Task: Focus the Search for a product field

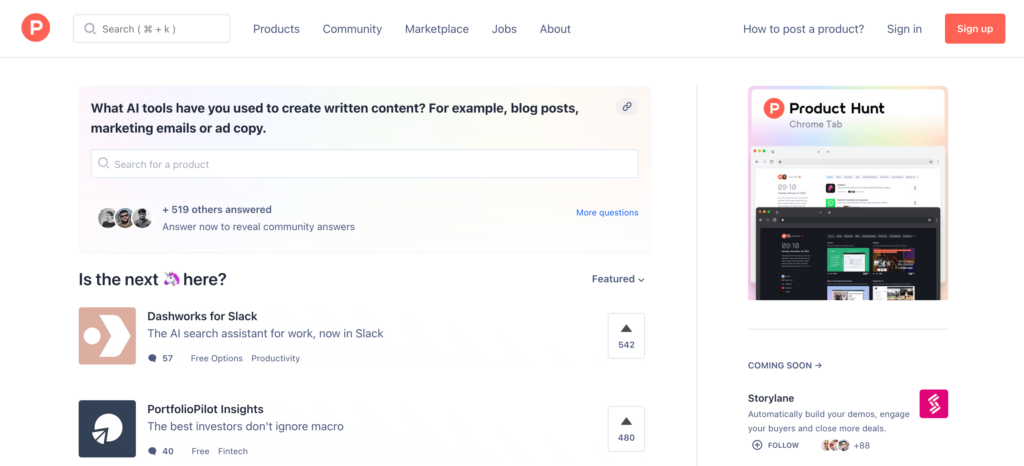Action: click(364, 164)
